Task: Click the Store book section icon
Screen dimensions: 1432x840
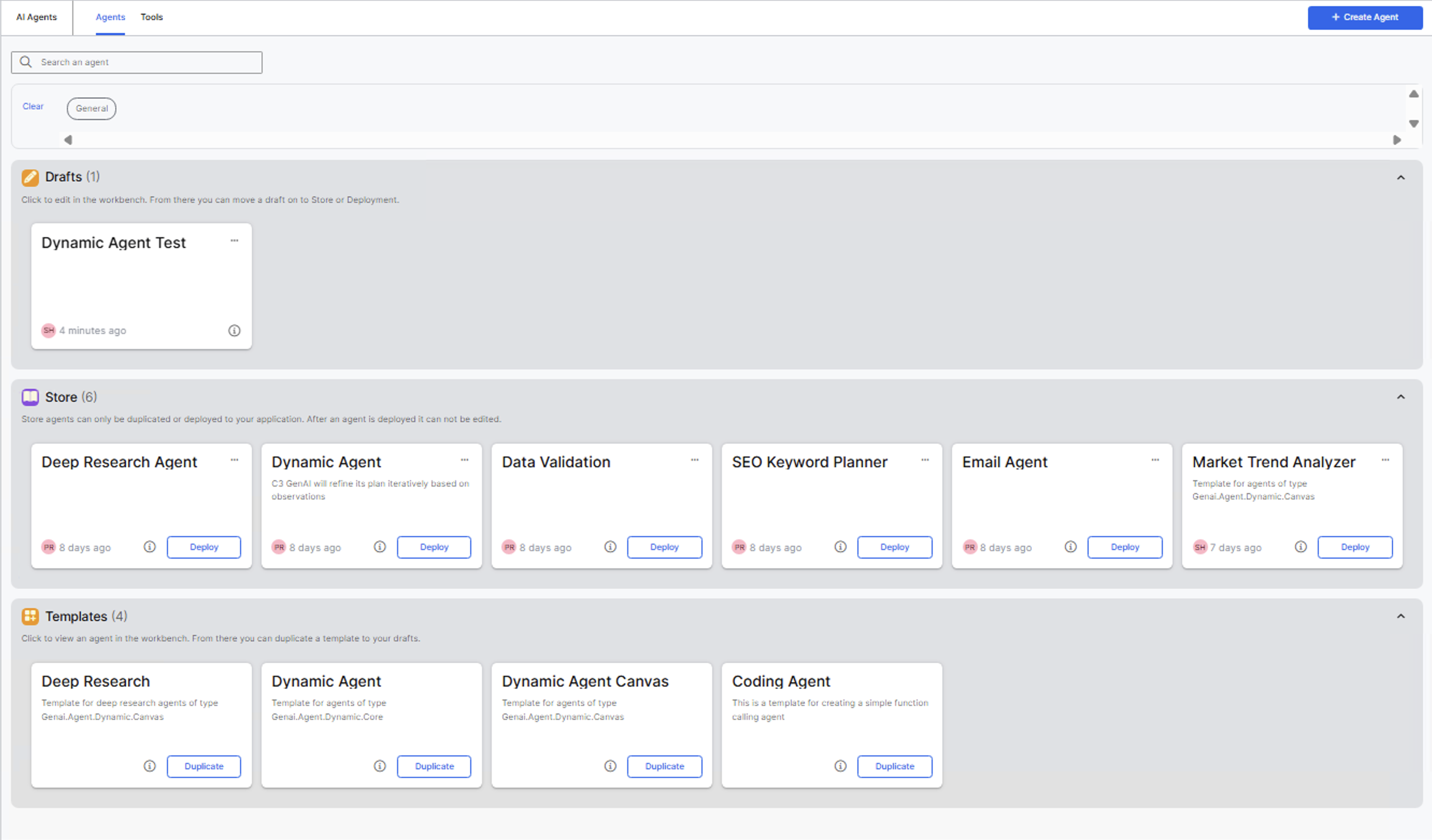Action: (x=30, y=397)
